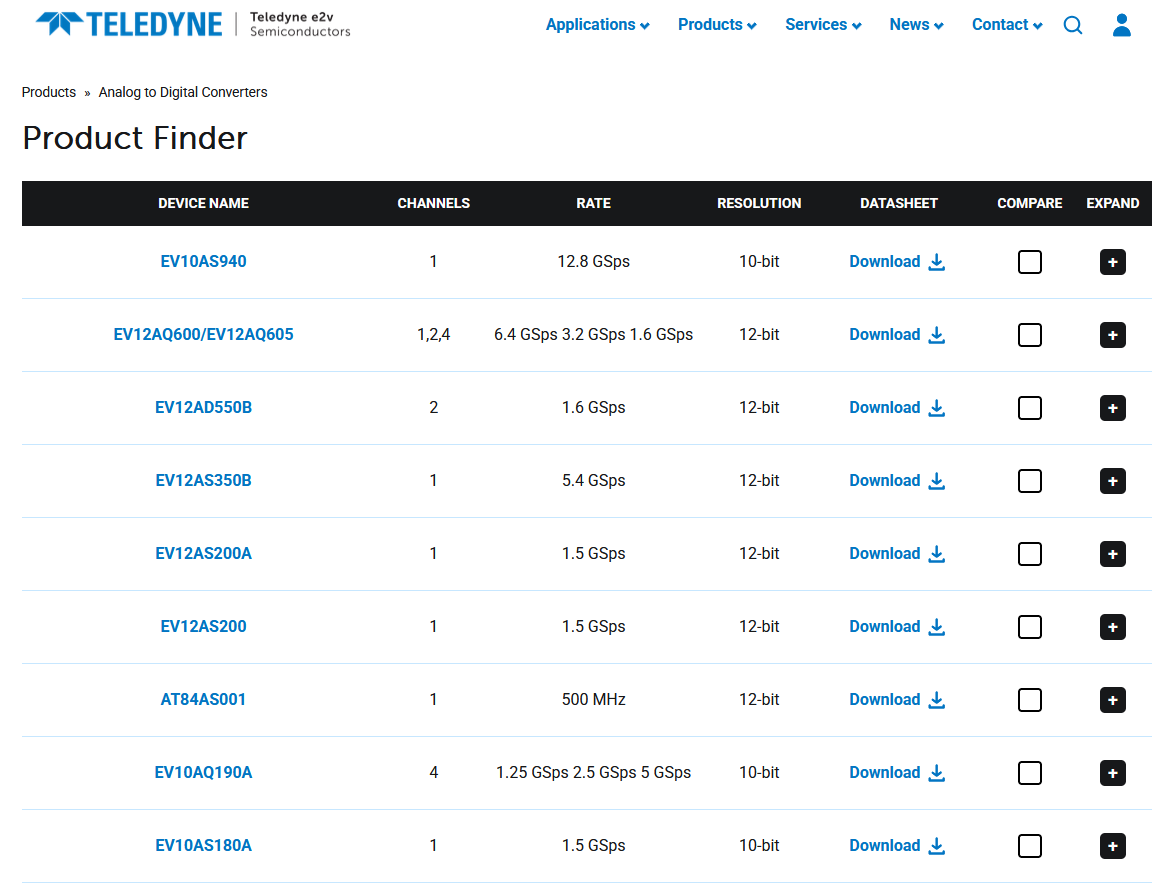The height and width of the screenshot is (886, 1165).
Task: Expand the EV10AS180A row details
Action: 1112,845
